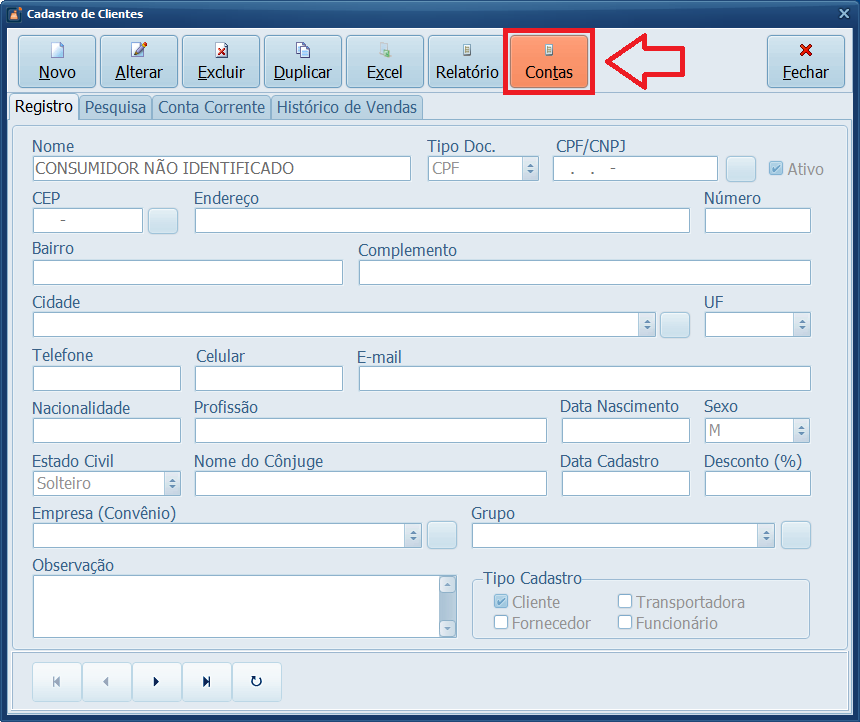
Task: Click the Novo toolbar button
Action: click(57, 61)
